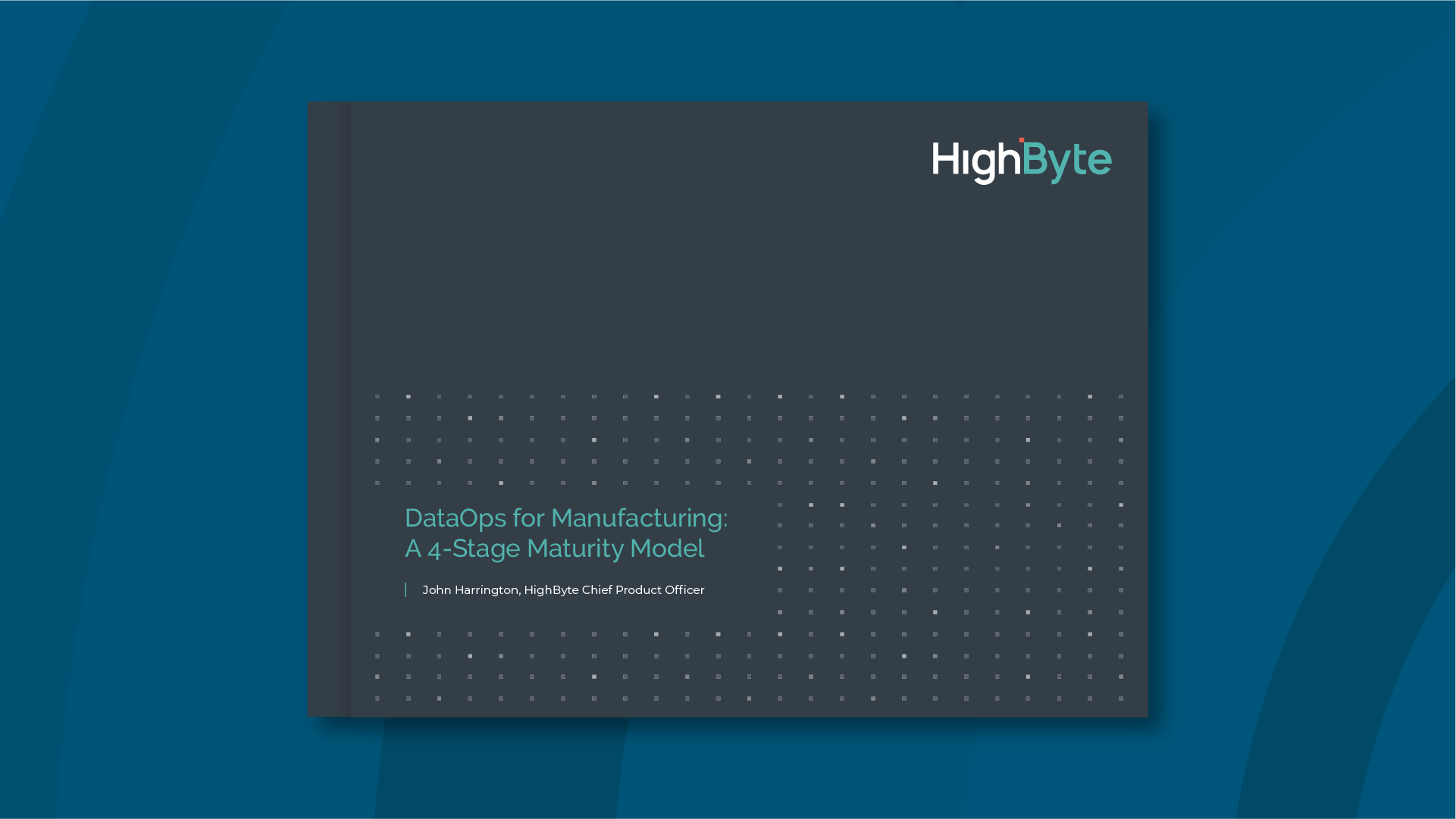Expand the ebook cover thumbnail
The image size is (1456, 819).
click(728, 409)
